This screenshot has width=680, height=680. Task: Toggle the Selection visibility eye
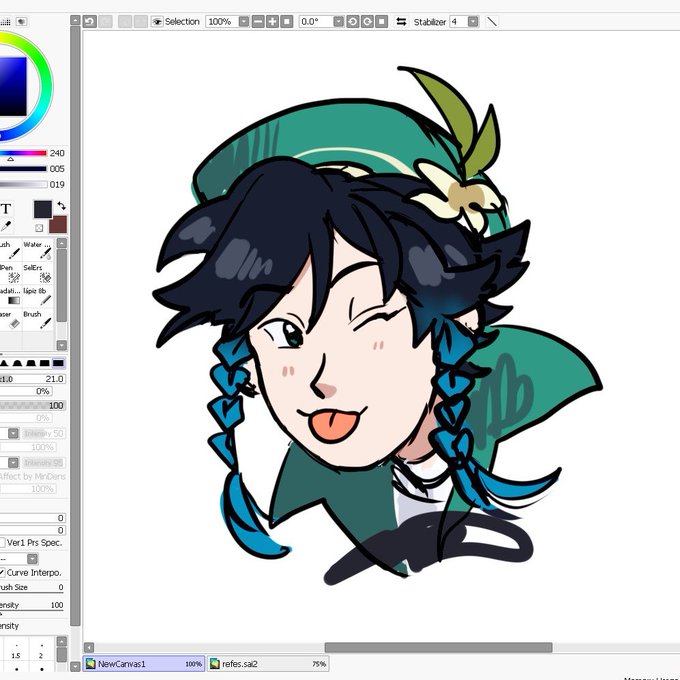(x=157, y=22)
